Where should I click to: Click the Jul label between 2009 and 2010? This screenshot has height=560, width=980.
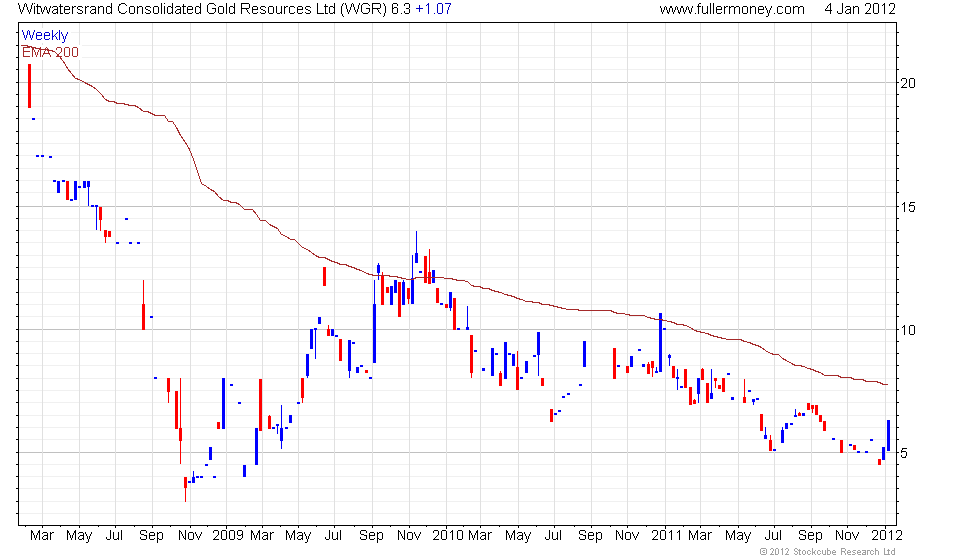333,536
